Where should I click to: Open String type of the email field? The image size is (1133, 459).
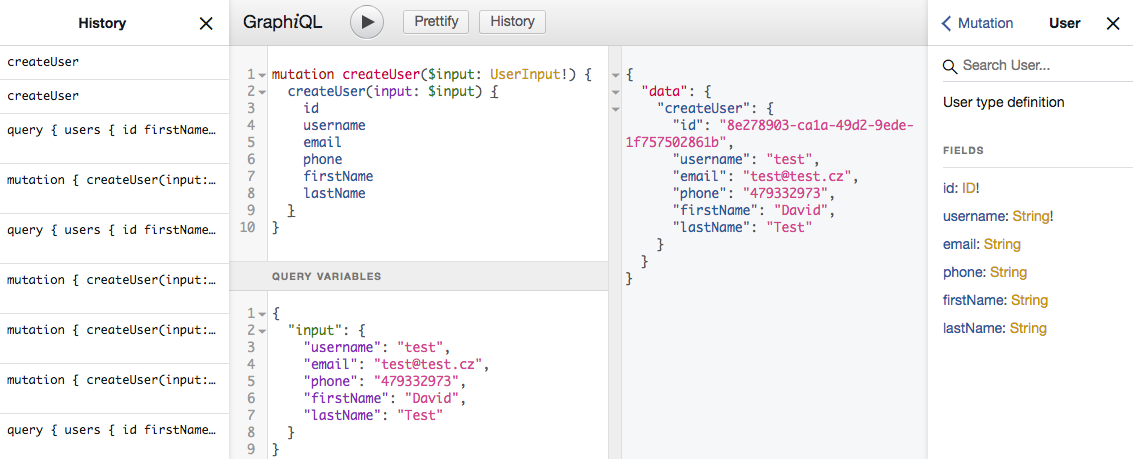tap(1001, 244)
